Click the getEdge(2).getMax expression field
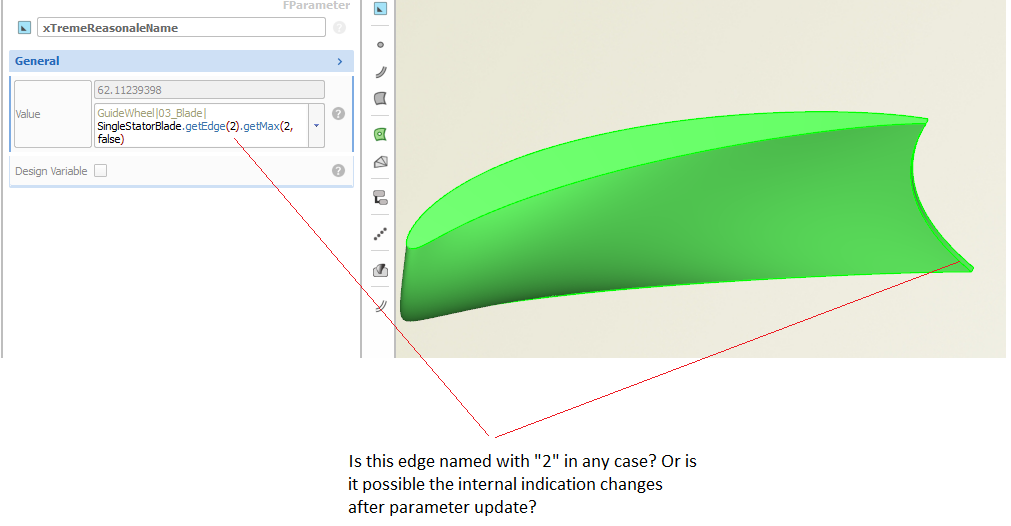This screenshot has height=526, width=1011. pyautogui.click(x=201, y=125)
